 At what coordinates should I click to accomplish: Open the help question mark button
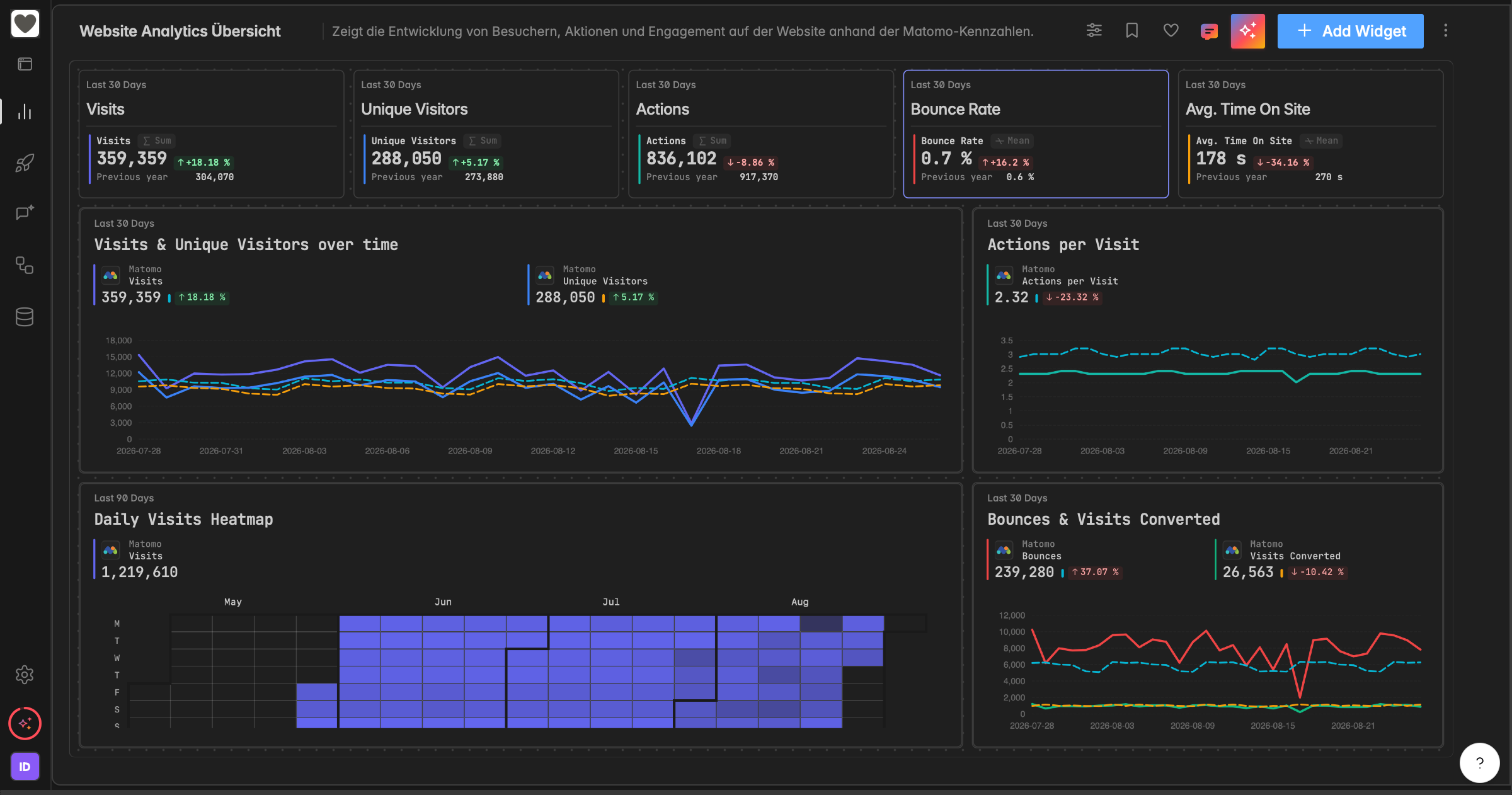click(x=1479, y=762)
